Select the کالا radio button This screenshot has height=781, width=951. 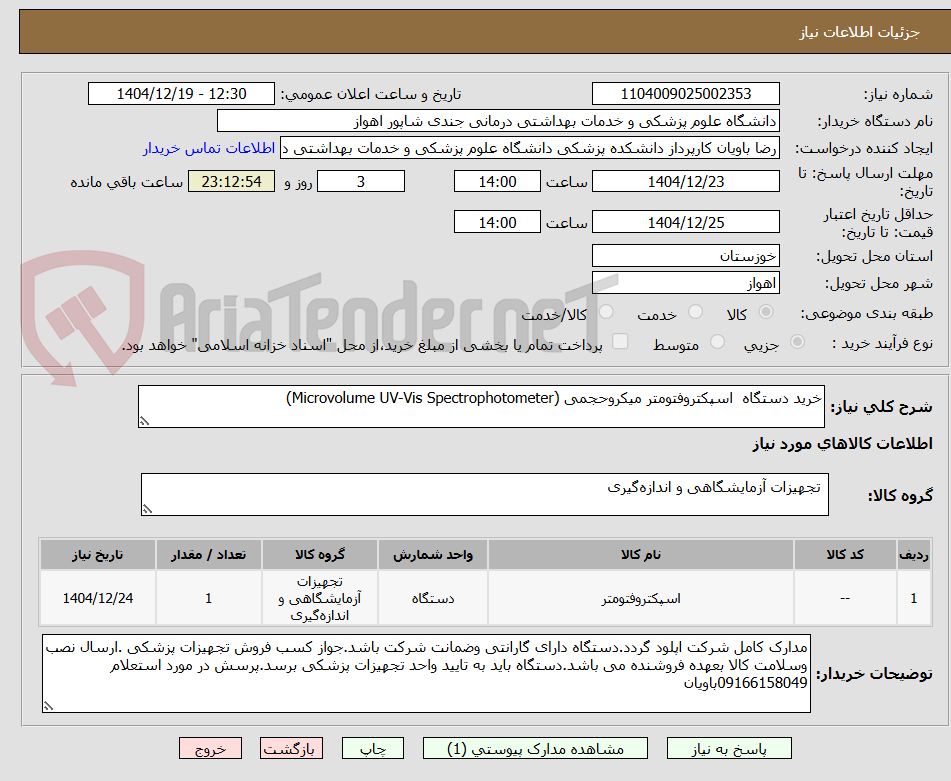coord(766,312)
